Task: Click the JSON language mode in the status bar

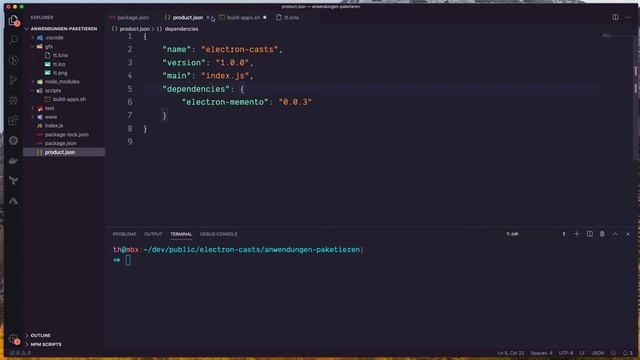Action: (x=598, y=353)
